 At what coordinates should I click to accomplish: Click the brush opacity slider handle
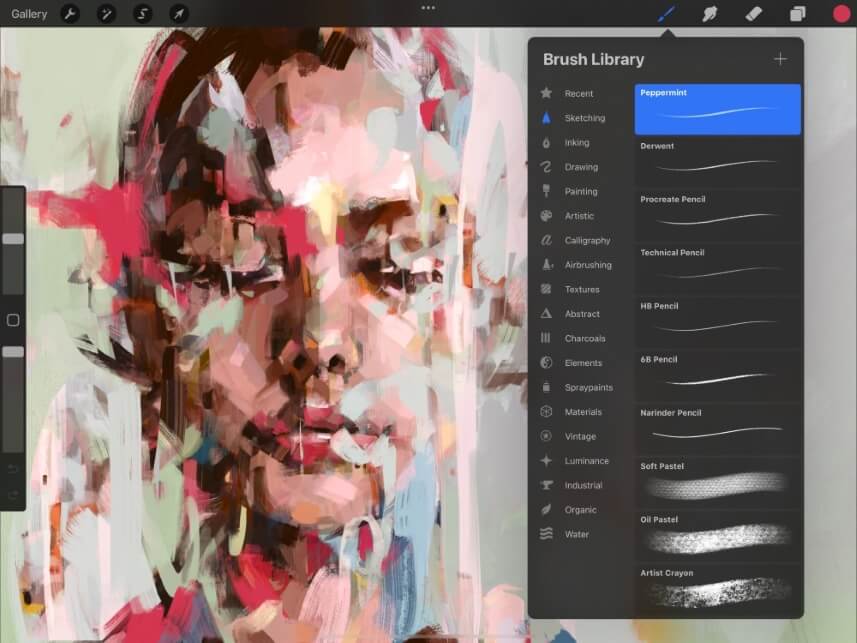point(13,352)
